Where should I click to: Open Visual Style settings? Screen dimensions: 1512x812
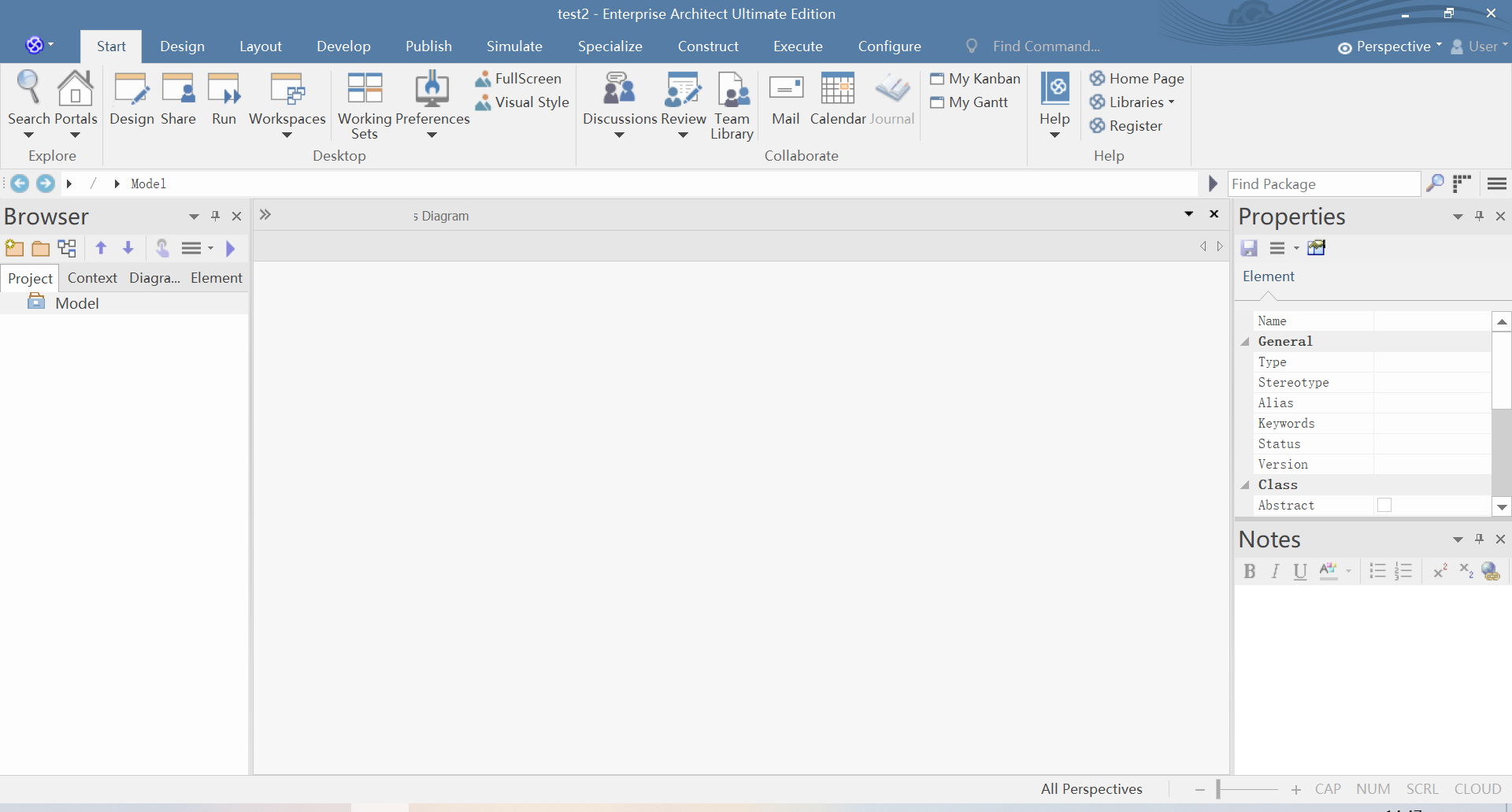[x=522, y=102]
